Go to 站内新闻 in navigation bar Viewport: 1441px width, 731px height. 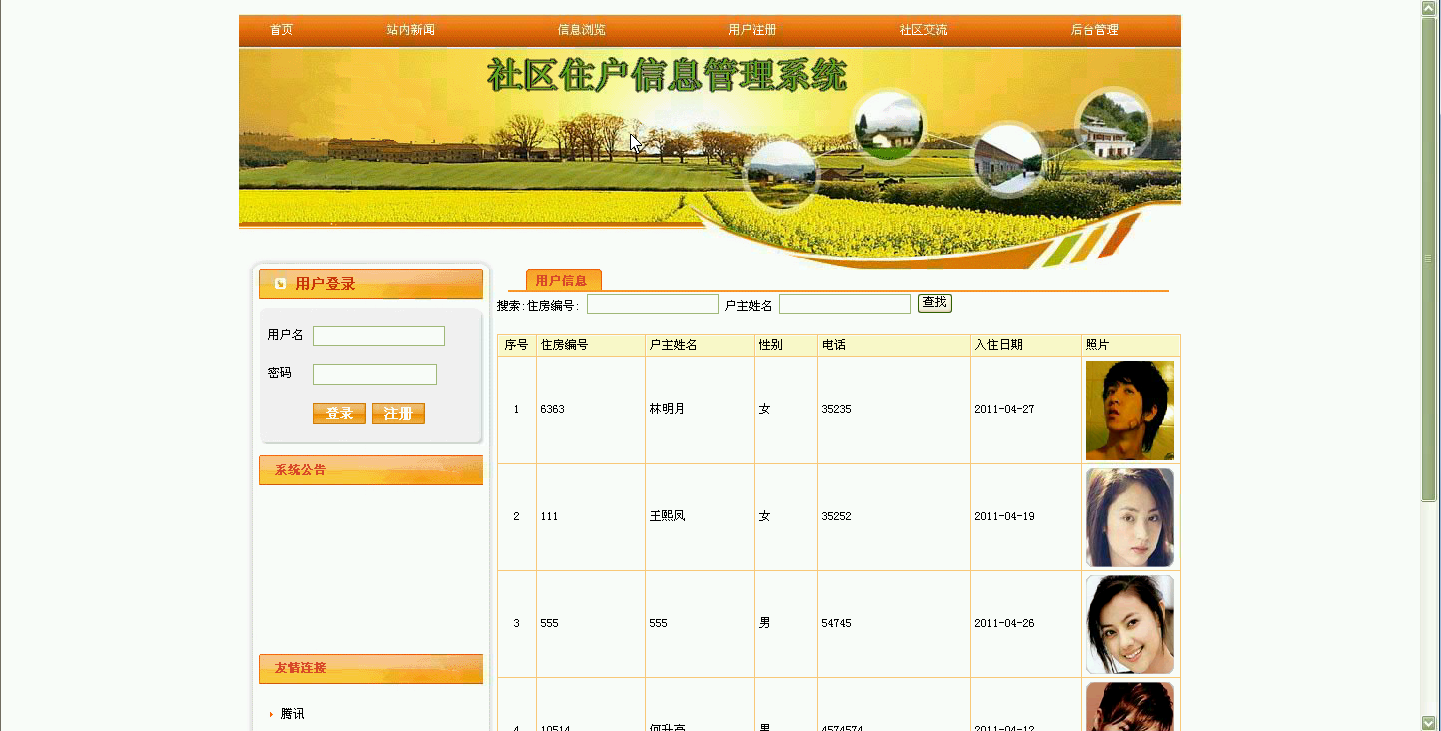point(410,30)
